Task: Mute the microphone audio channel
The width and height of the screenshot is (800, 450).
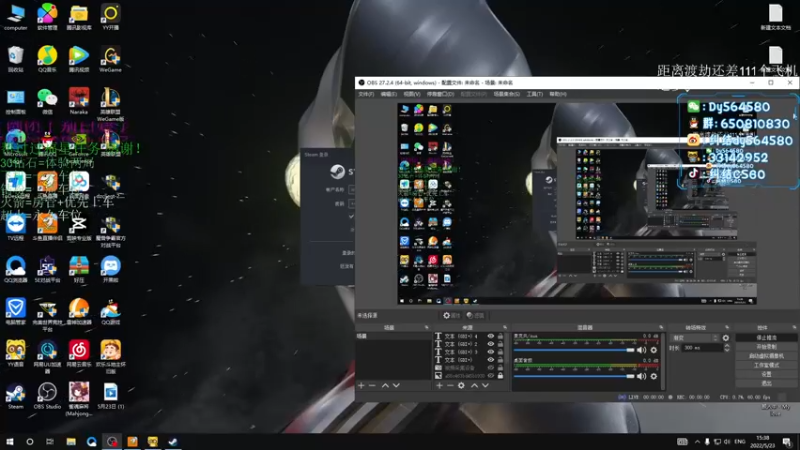Action: tap(641, 350)
